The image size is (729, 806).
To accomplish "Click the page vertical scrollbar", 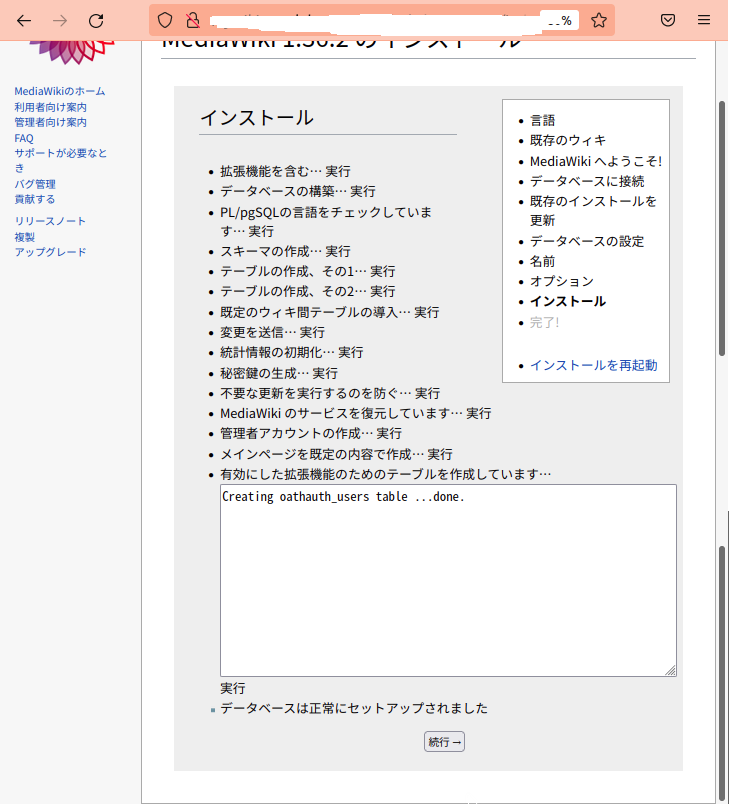I will coord(722,228).
